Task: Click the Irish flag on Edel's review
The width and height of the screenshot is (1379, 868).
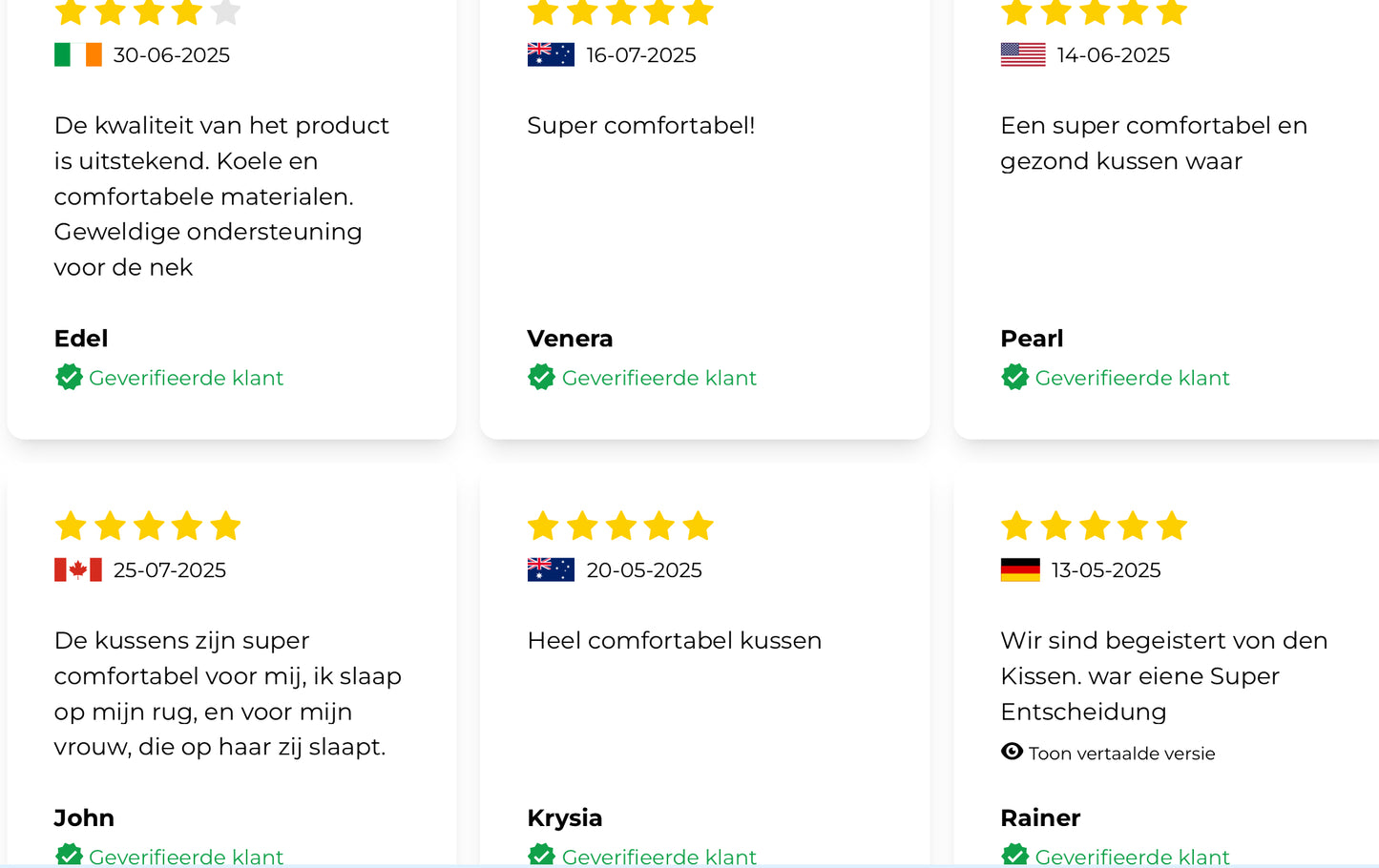Action: (78, 55)
